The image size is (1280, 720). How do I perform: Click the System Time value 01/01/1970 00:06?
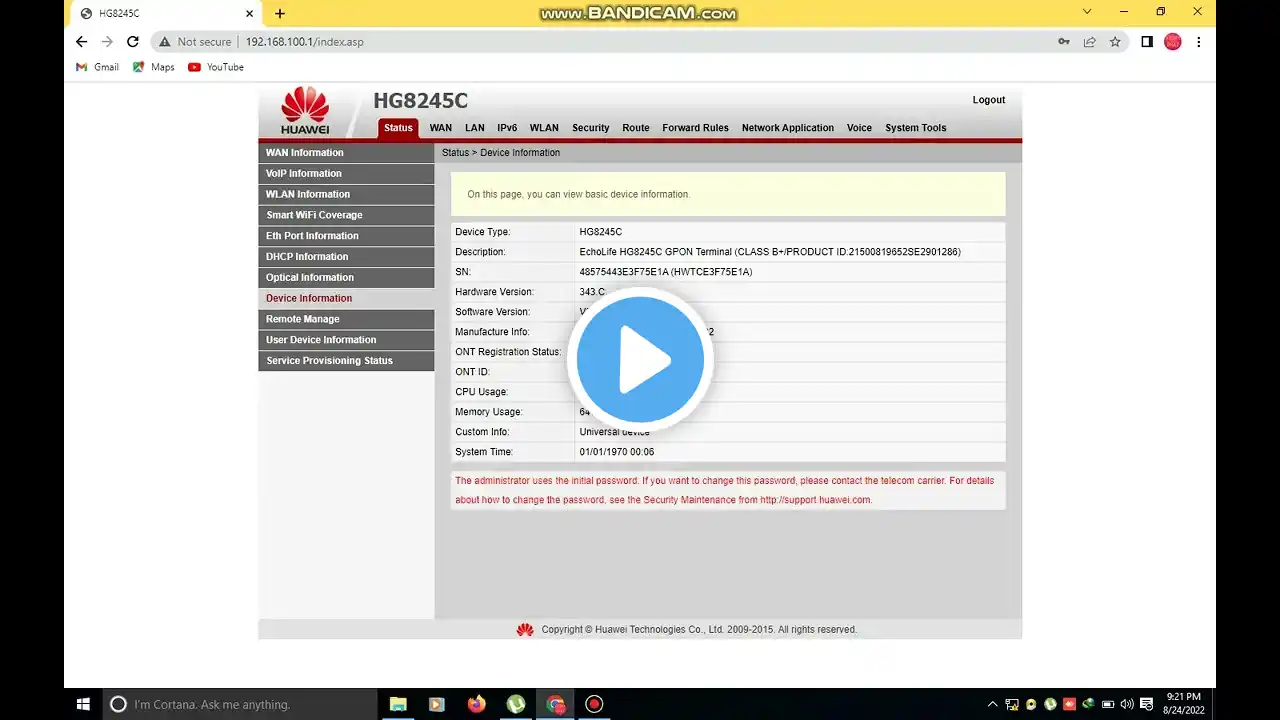[617, 452]
